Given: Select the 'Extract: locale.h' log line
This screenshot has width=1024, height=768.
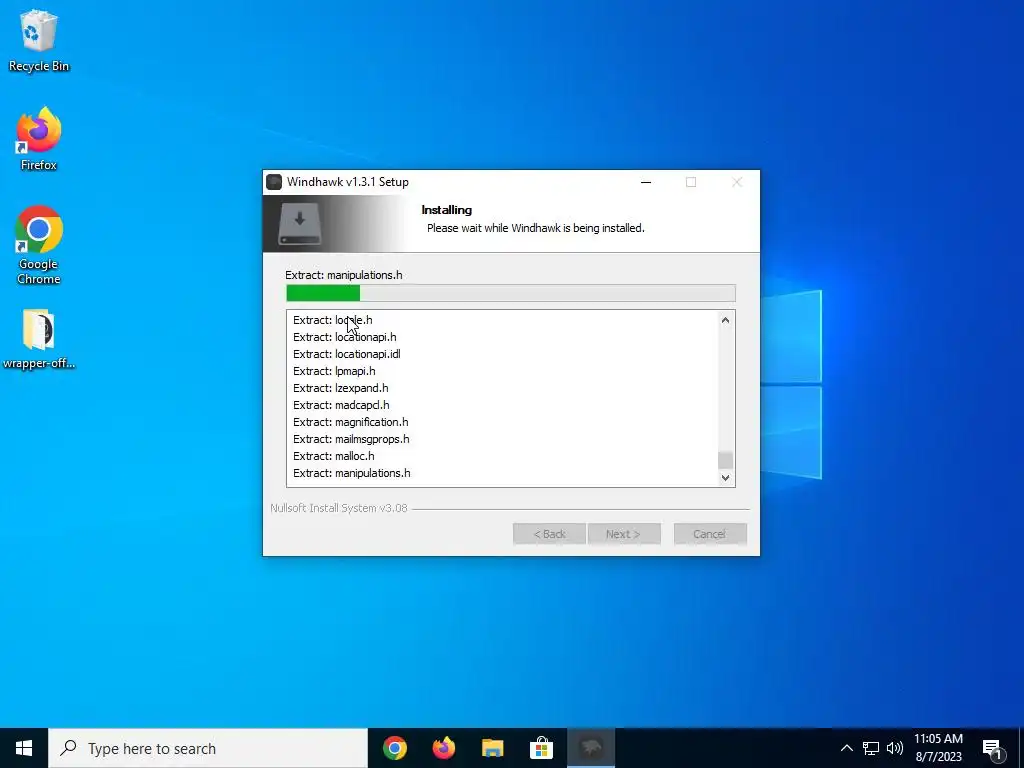Looking at the screenshot, I should click(332, 320).
